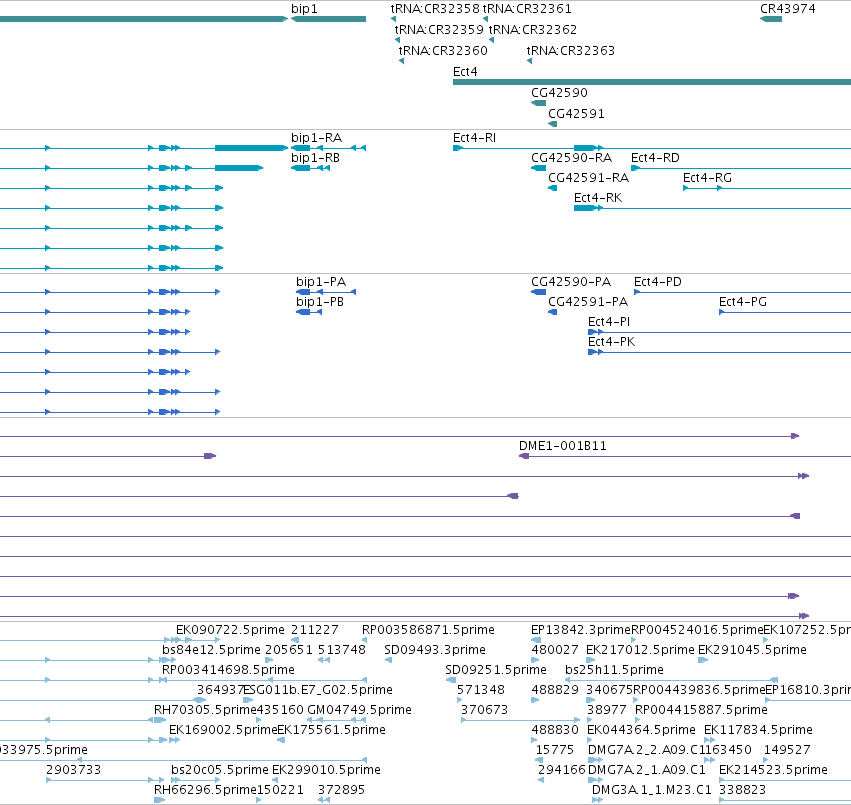Select the 513748 feature label
851x805 pixels.
(342, 650)
